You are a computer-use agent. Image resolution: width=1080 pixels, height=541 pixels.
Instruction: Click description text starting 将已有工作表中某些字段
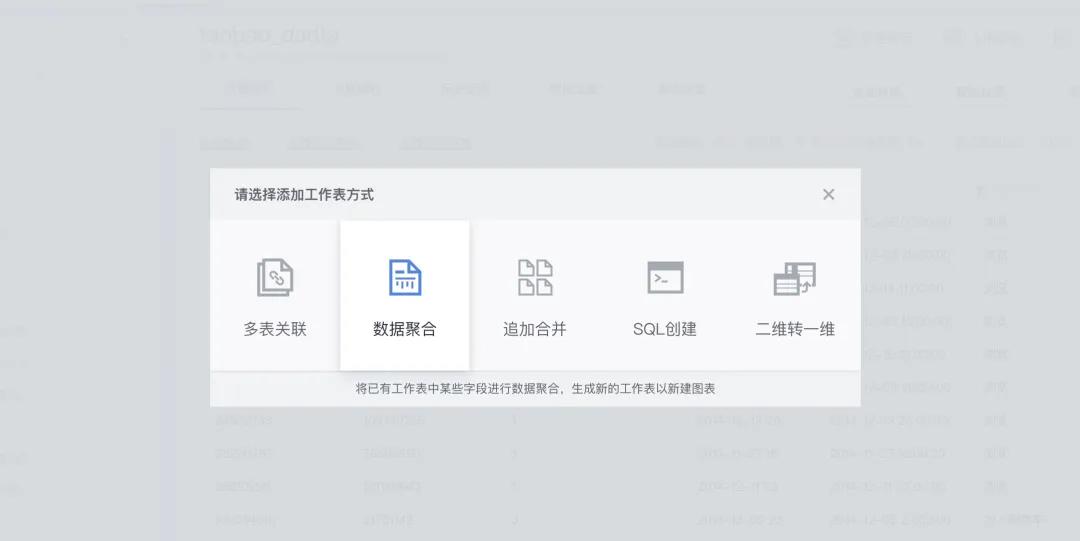tap(535, 389)
